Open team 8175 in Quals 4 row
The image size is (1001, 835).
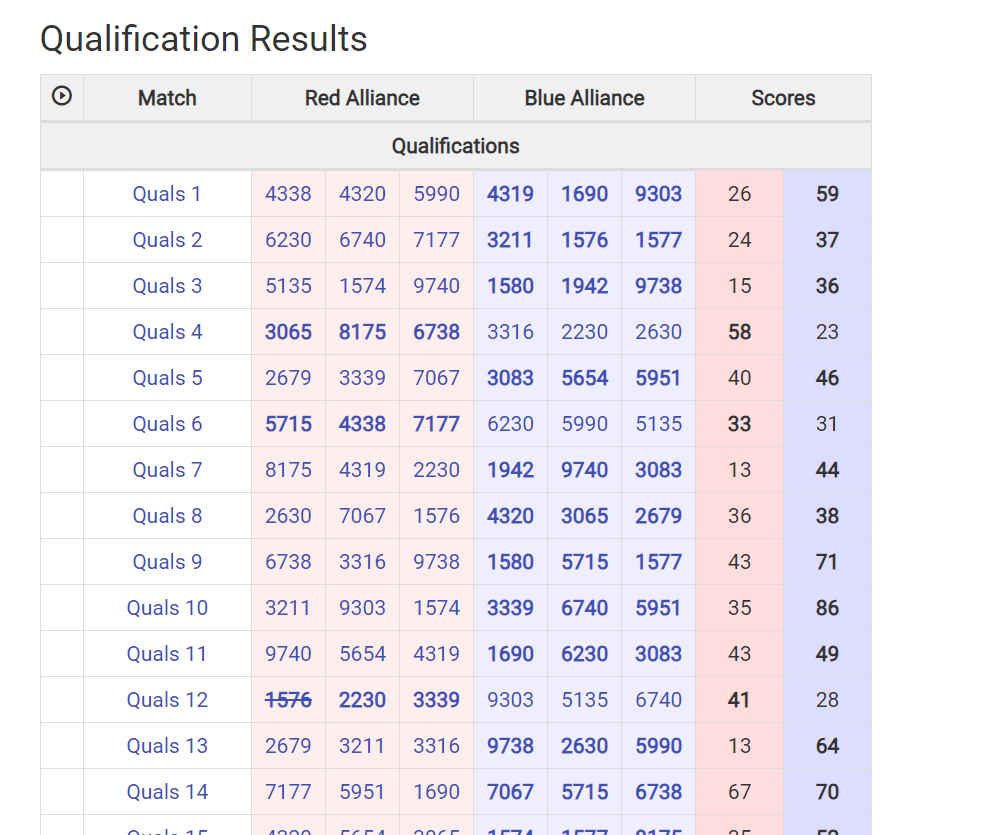pos(363,332)
